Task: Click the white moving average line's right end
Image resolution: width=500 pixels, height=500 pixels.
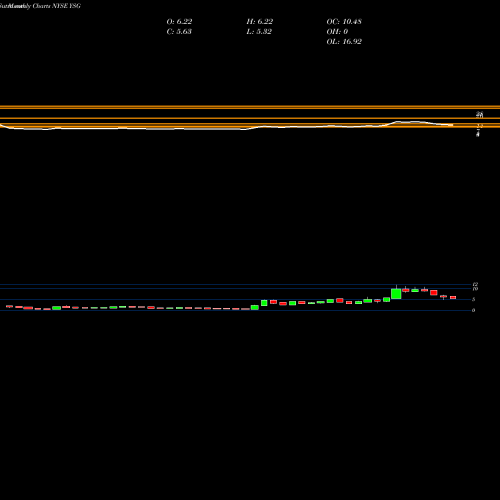Action: 451,125
